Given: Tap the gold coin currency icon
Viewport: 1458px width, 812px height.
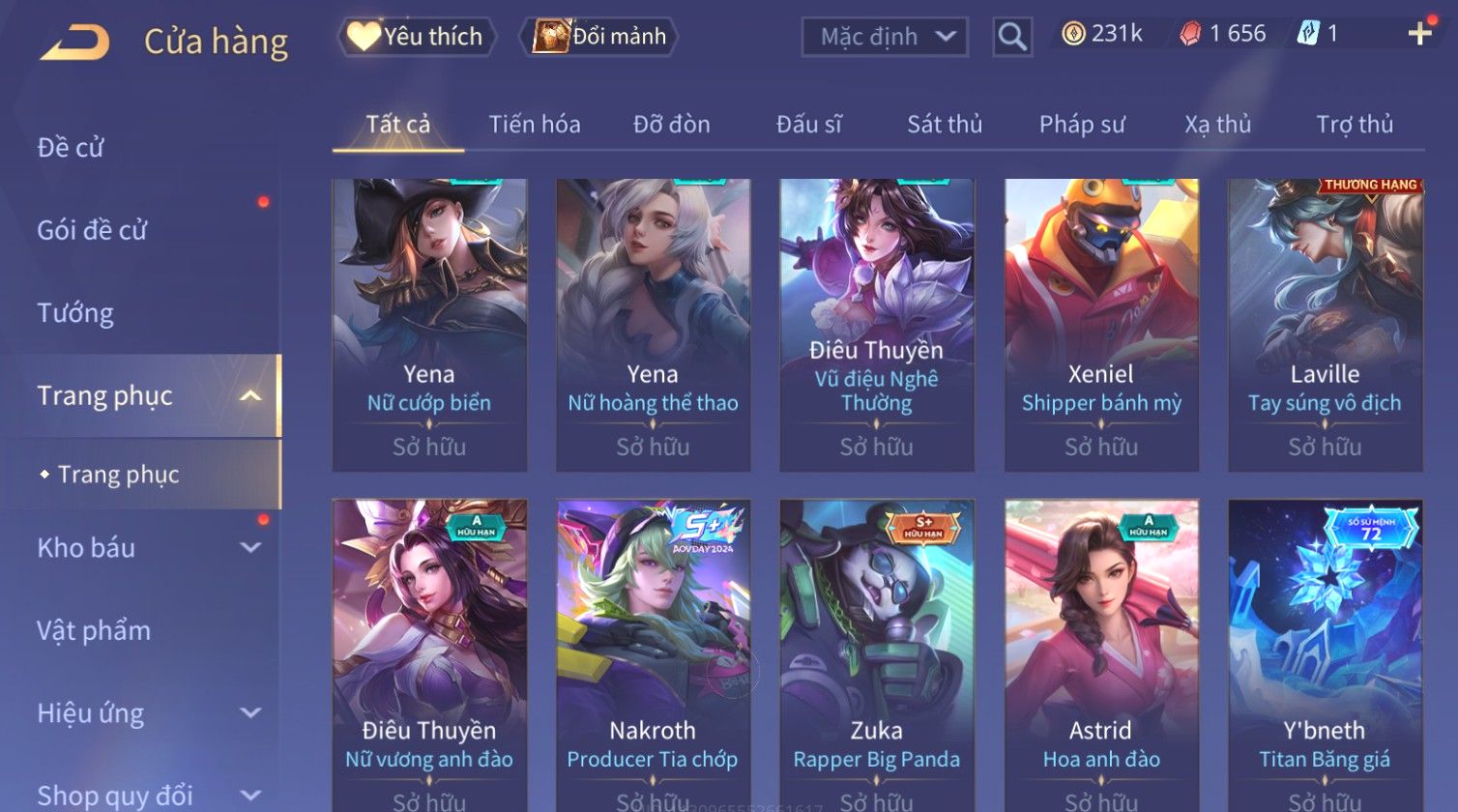Looking at the screenshot, I should point(1073,35).
